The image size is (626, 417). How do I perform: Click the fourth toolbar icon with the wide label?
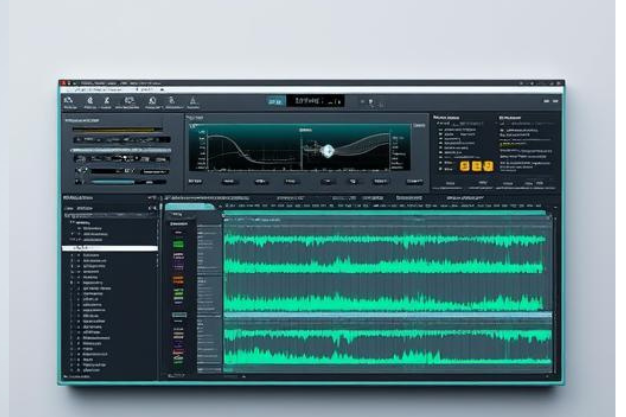[x=129, y=100]
